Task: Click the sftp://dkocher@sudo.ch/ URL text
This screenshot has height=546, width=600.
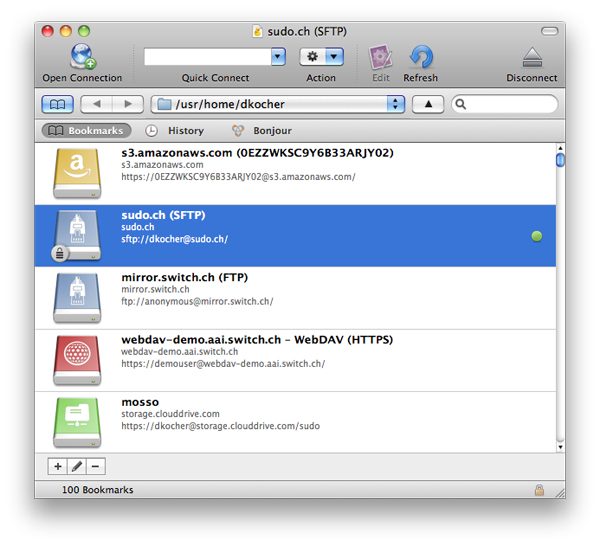Action: [174, 239]
